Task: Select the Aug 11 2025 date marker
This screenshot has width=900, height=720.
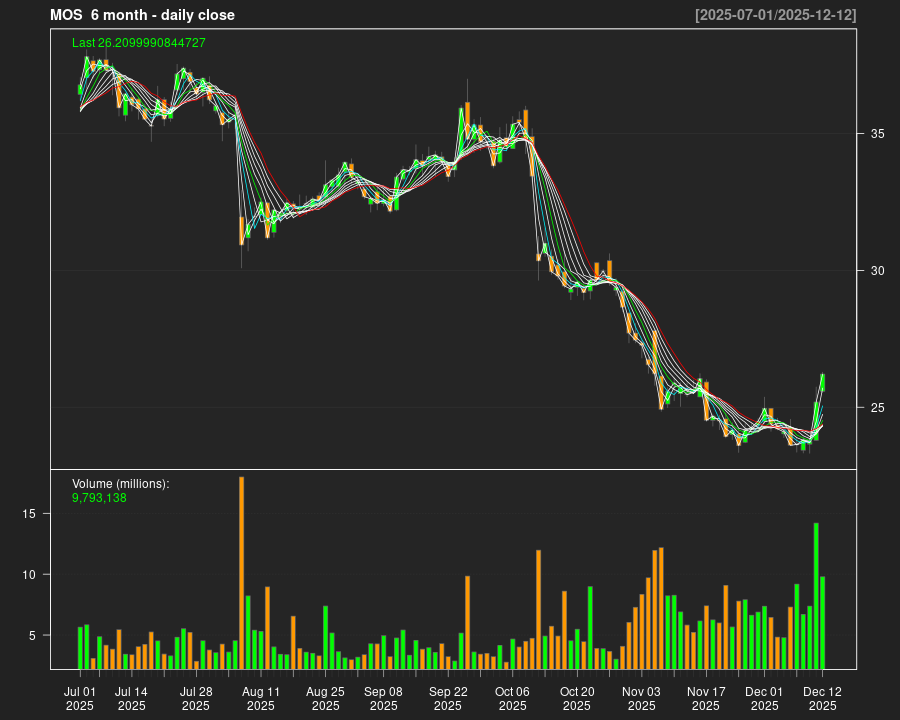Action: coord(260,698)
